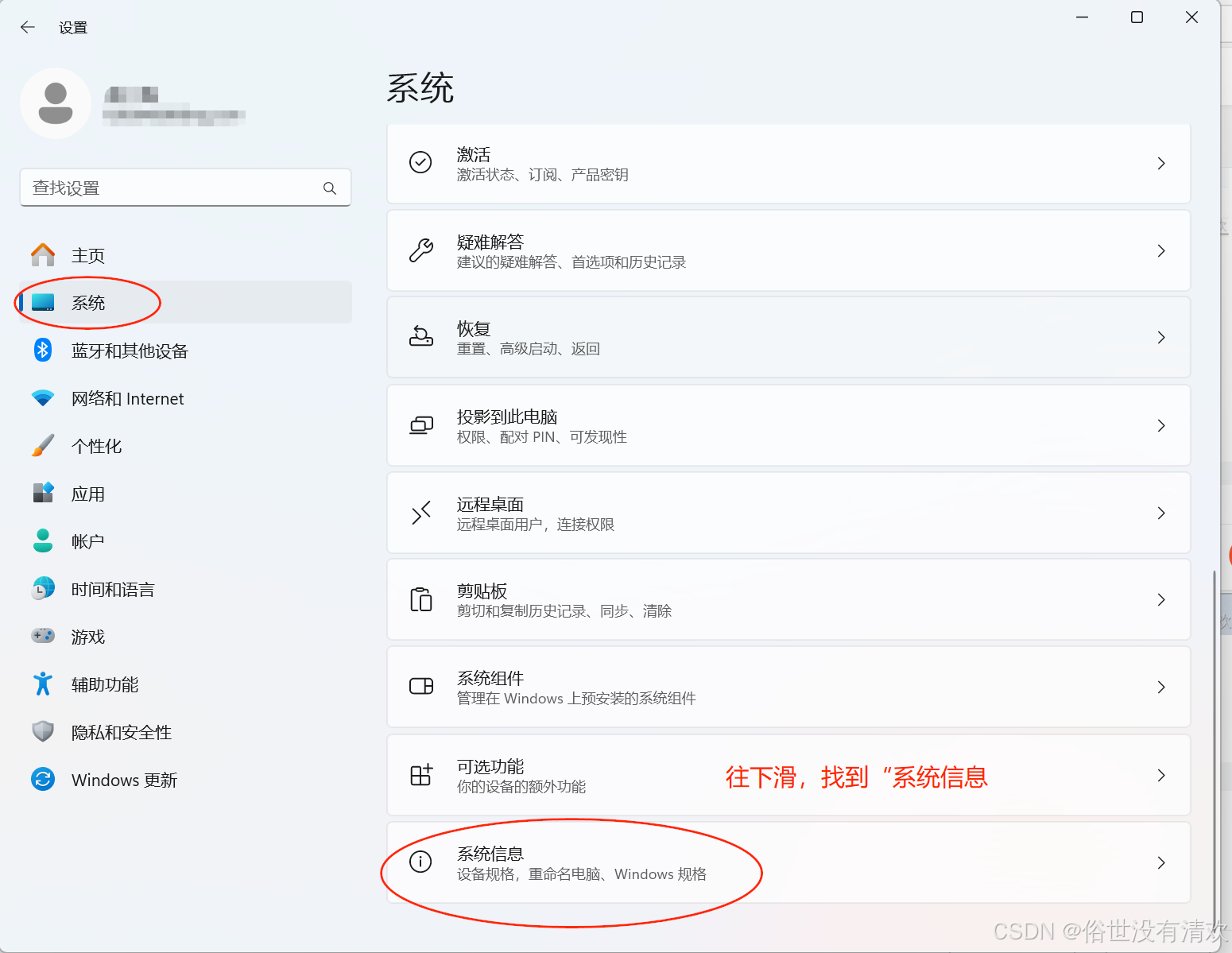
Task: Expand the 剪贴板 row chevron
Action: tap(1161, 599)
